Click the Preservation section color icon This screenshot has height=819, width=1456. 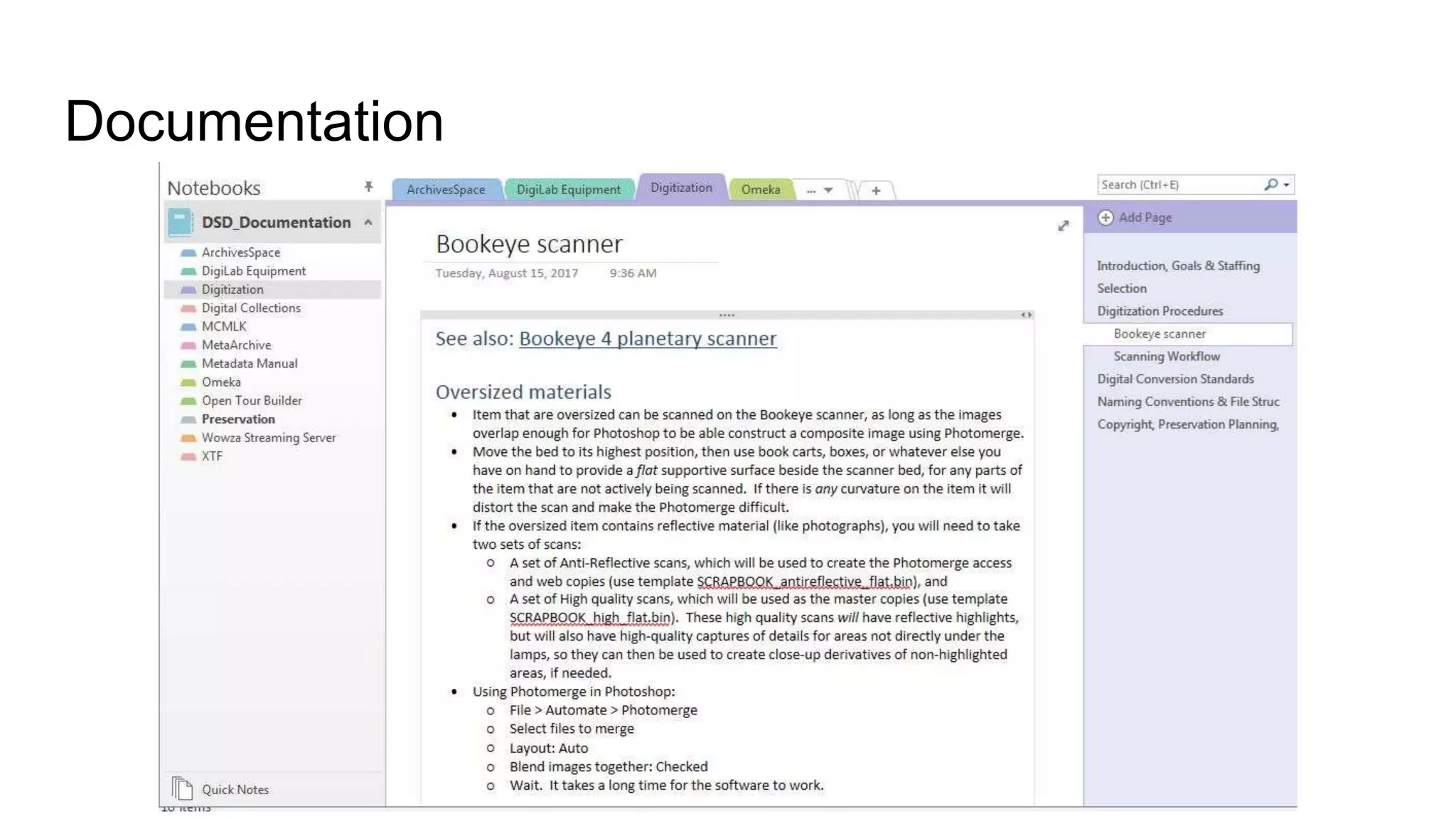coord(188,419)
